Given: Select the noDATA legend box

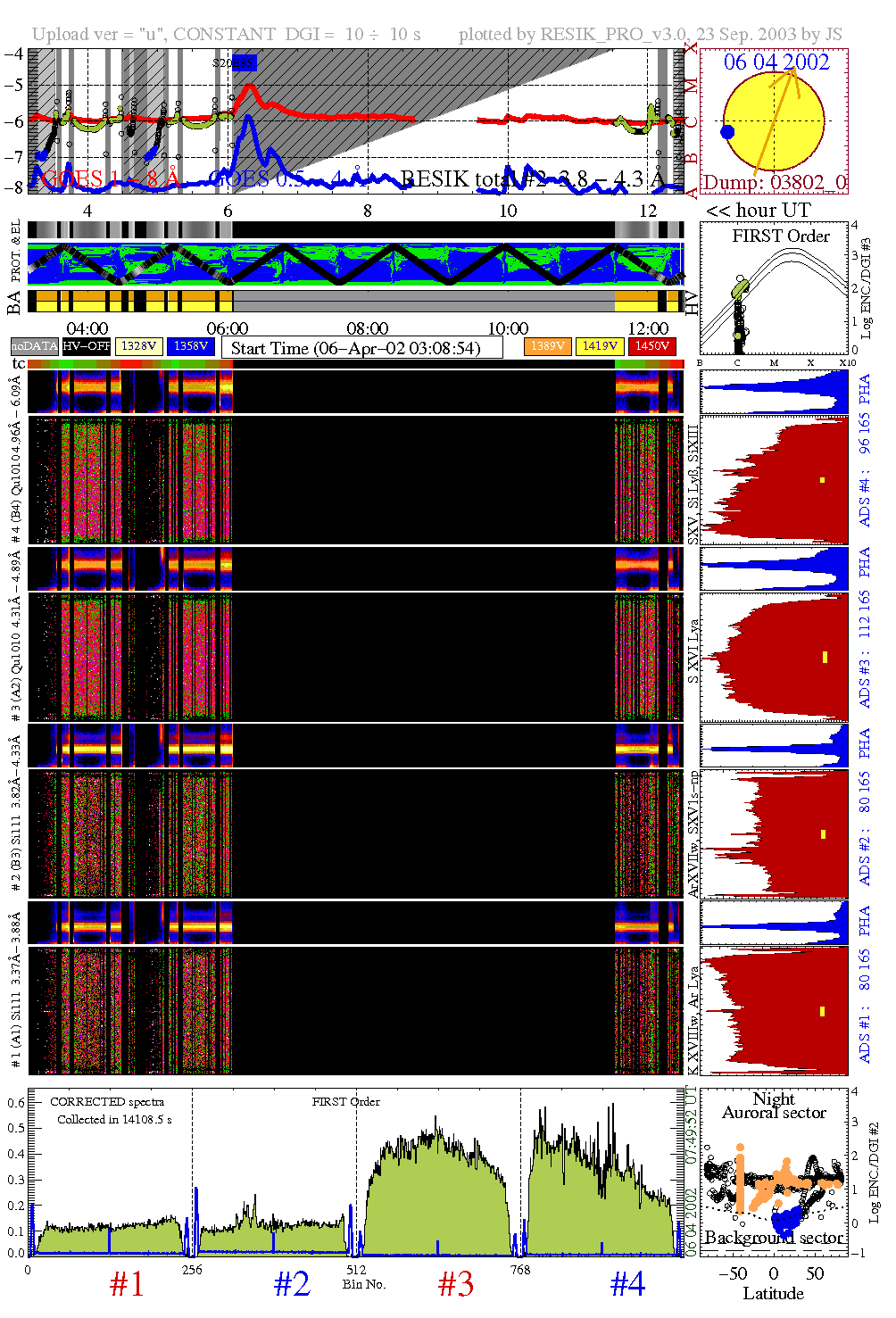Looking at the screenshot, I should coord(35,346).
